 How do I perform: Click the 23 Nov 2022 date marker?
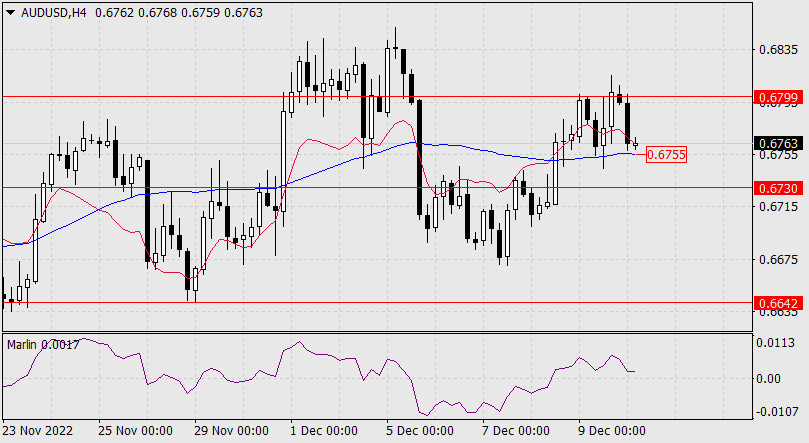40,431
